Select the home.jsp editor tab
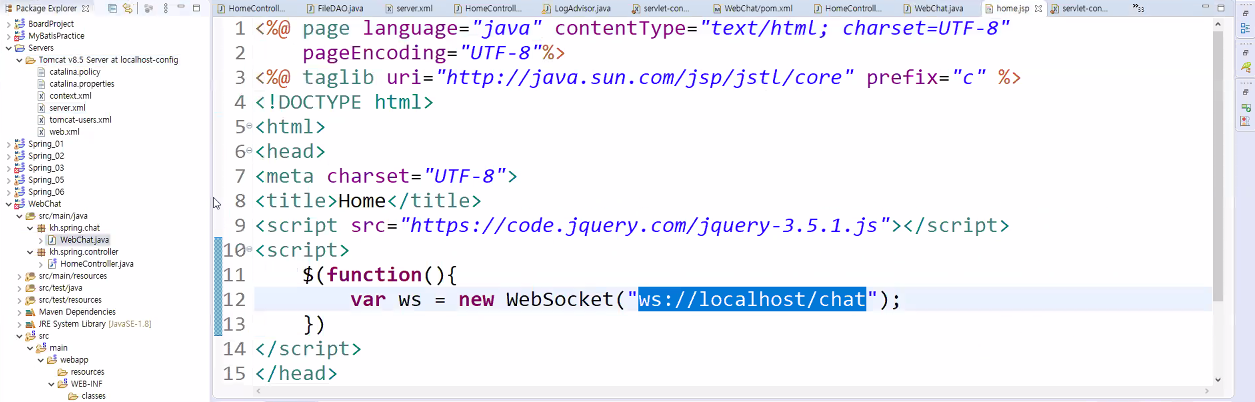 [x=1012, y=8]
